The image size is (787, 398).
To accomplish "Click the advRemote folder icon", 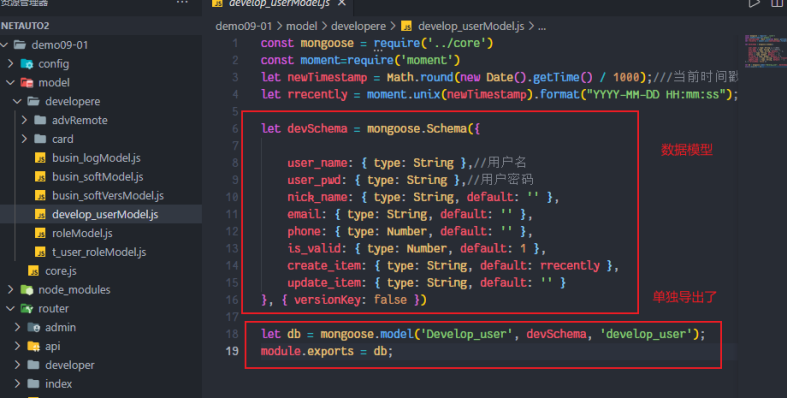I will click(40, 120).
